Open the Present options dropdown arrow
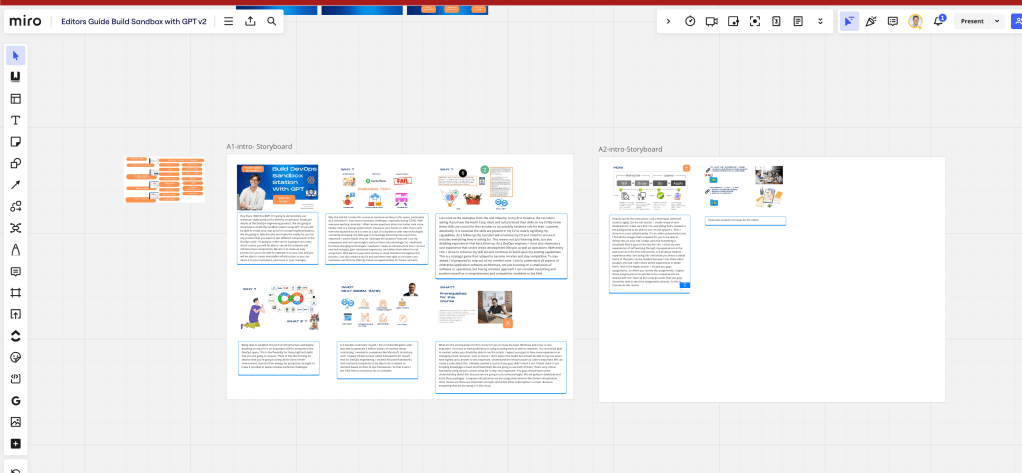This screenshot has height=473, width=1022. pos(997,22)
